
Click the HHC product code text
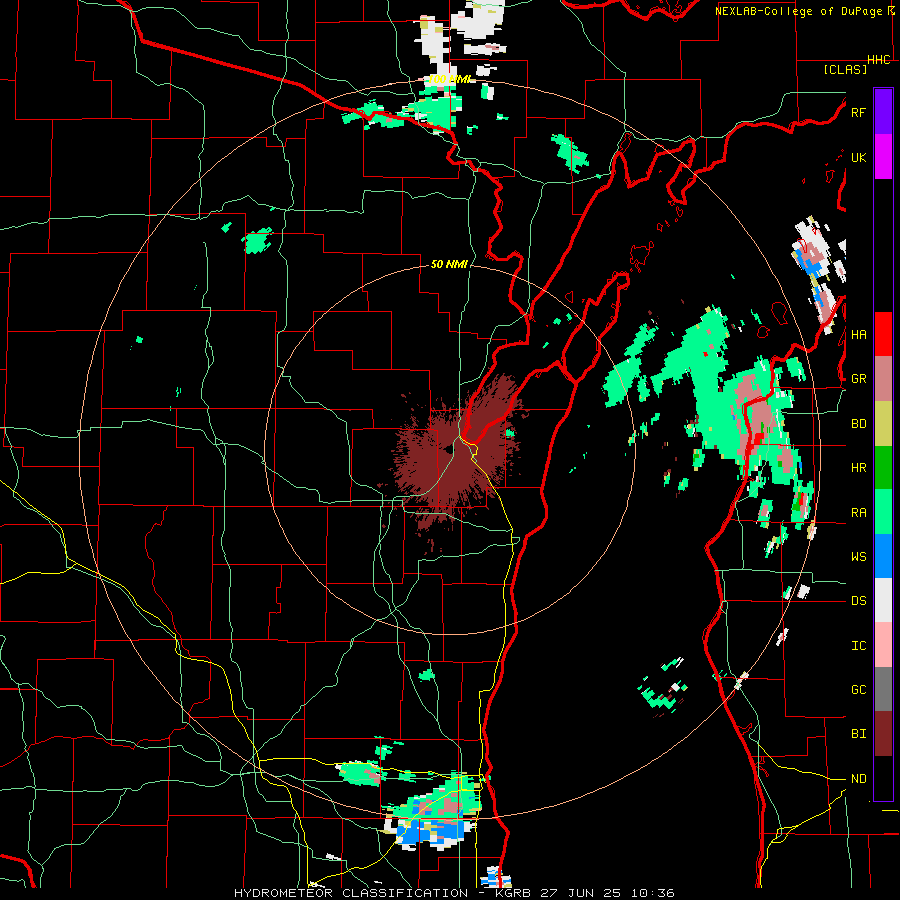[879, 60]
